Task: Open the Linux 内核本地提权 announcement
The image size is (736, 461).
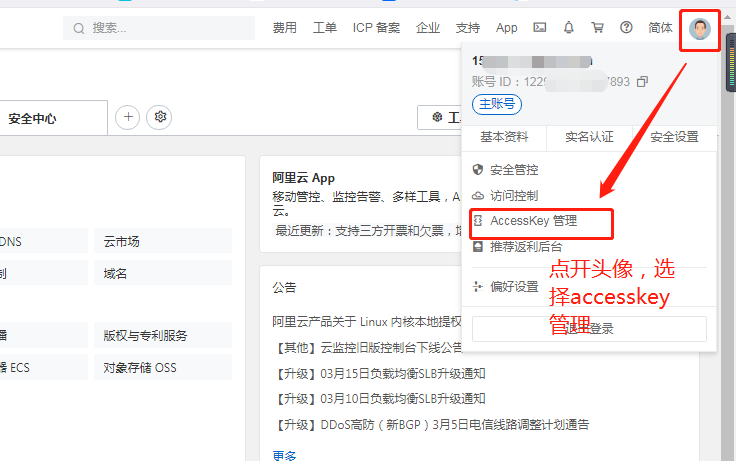Action: (x=367, y=322)
